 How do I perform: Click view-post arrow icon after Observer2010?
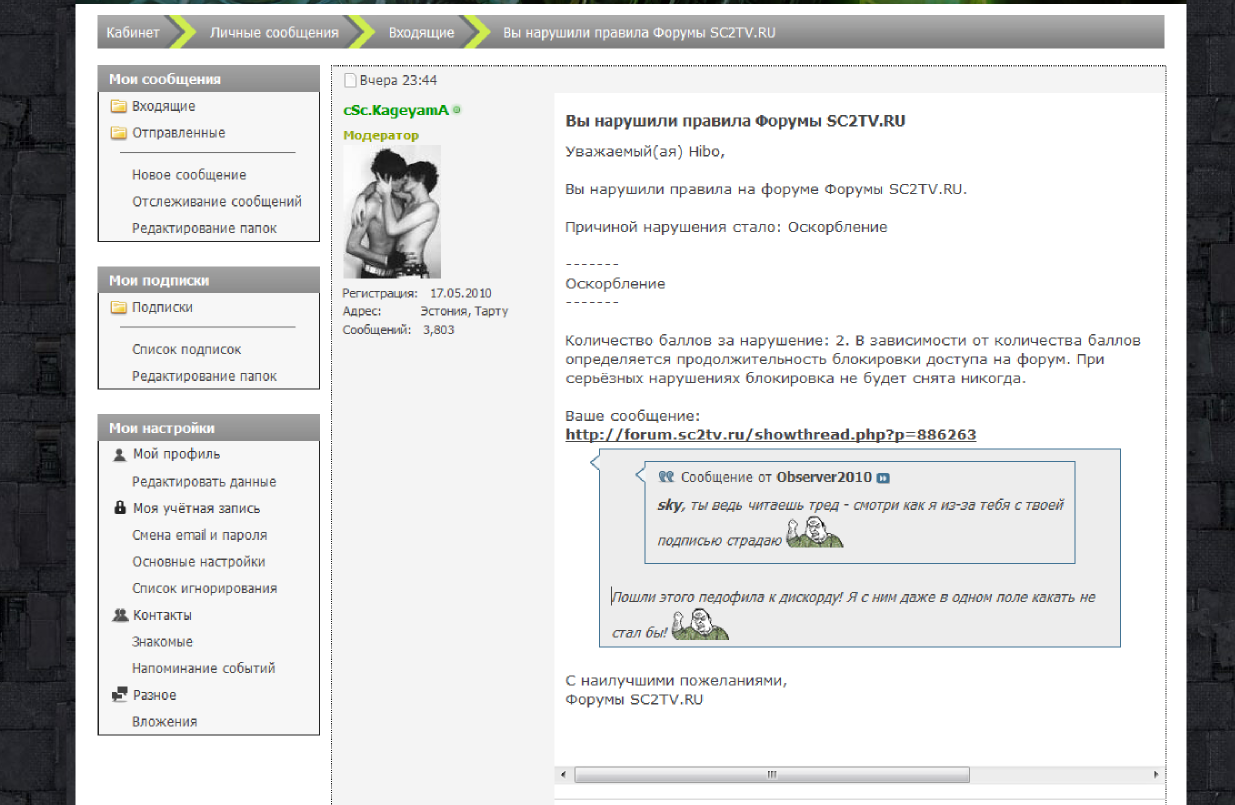click(x=883, y=478)
